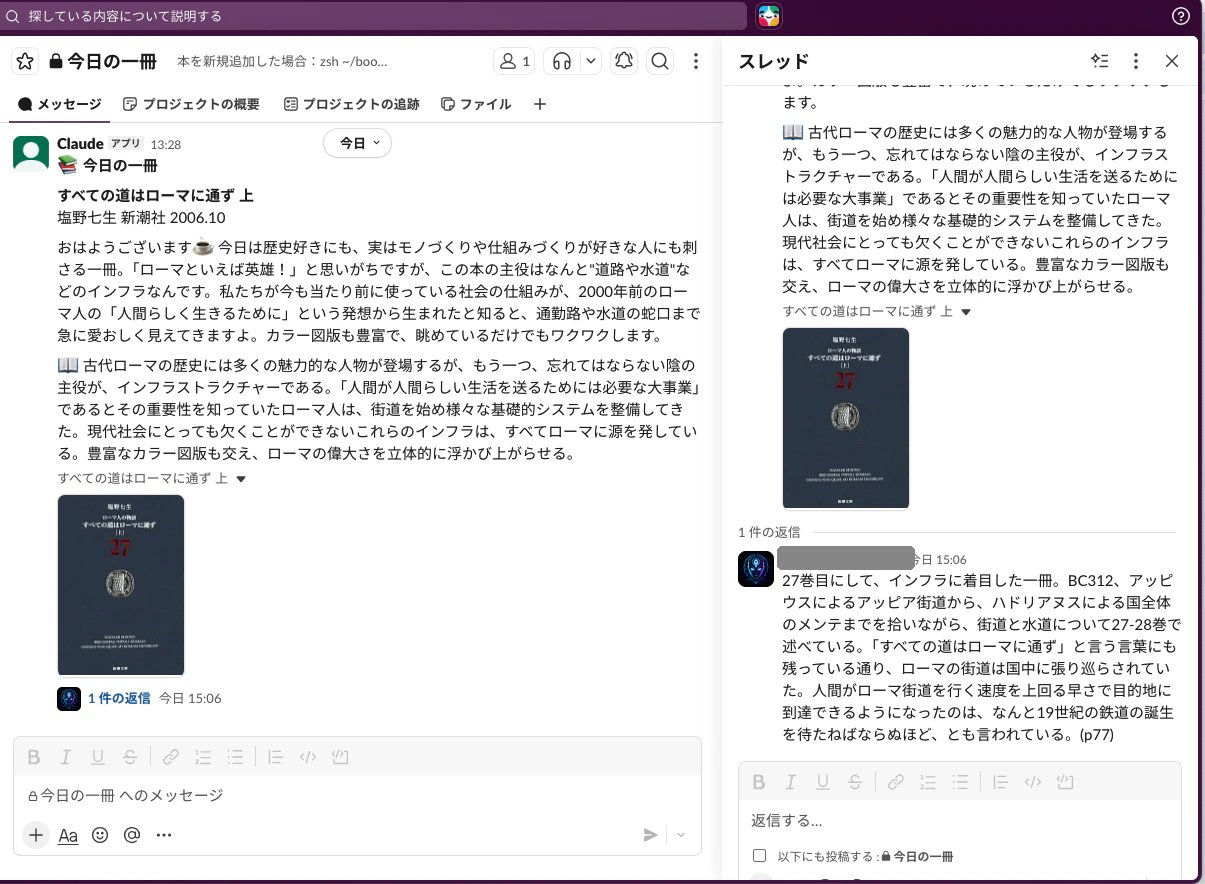Apply bulleted list in channel composer

(x=235, y=757)
